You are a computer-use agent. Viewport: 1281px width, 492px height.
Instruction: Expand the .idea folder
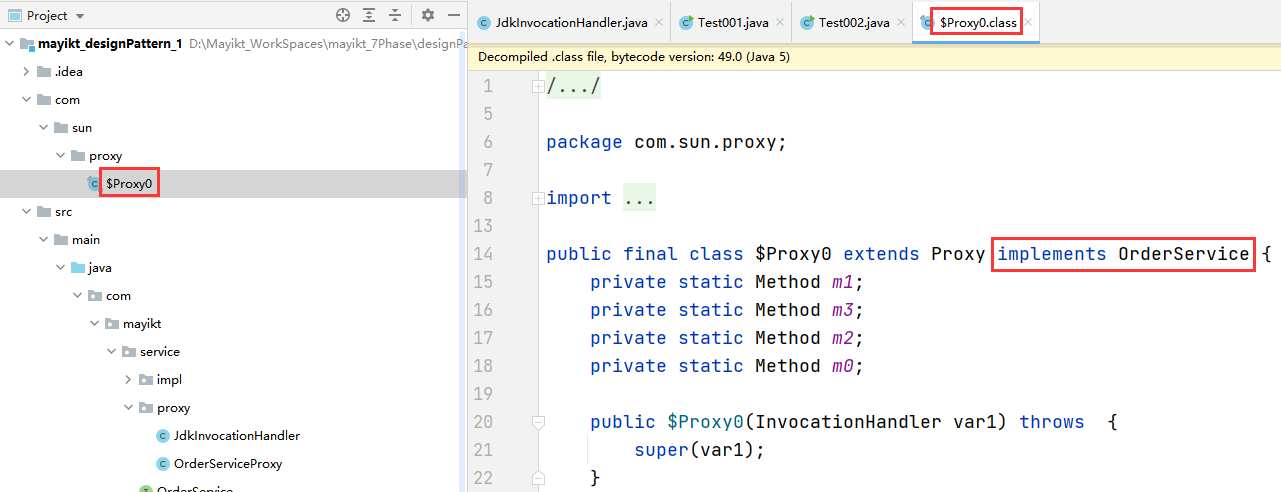click(26, 72)
